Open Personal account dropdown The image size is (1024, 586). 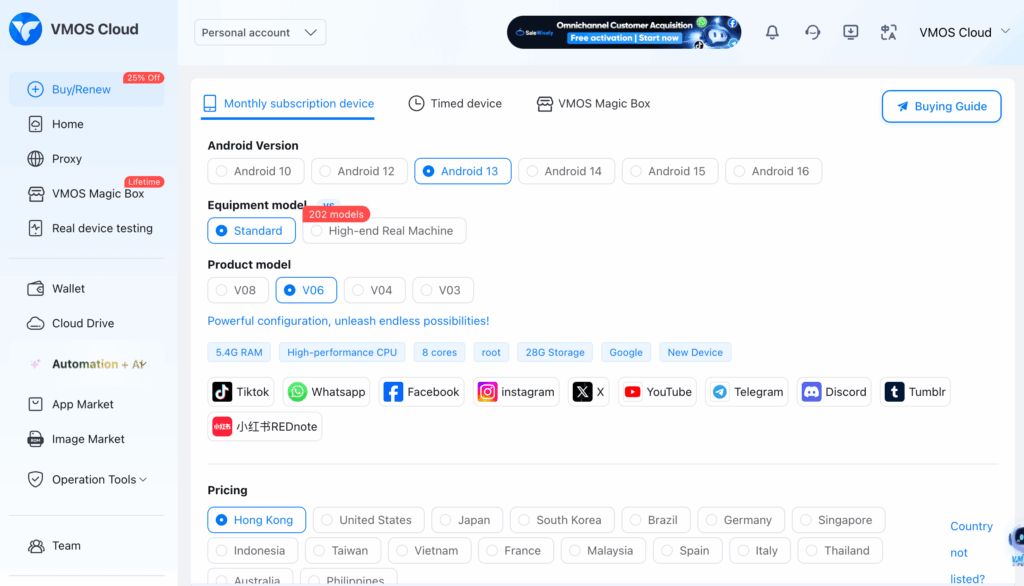[260, 33]
